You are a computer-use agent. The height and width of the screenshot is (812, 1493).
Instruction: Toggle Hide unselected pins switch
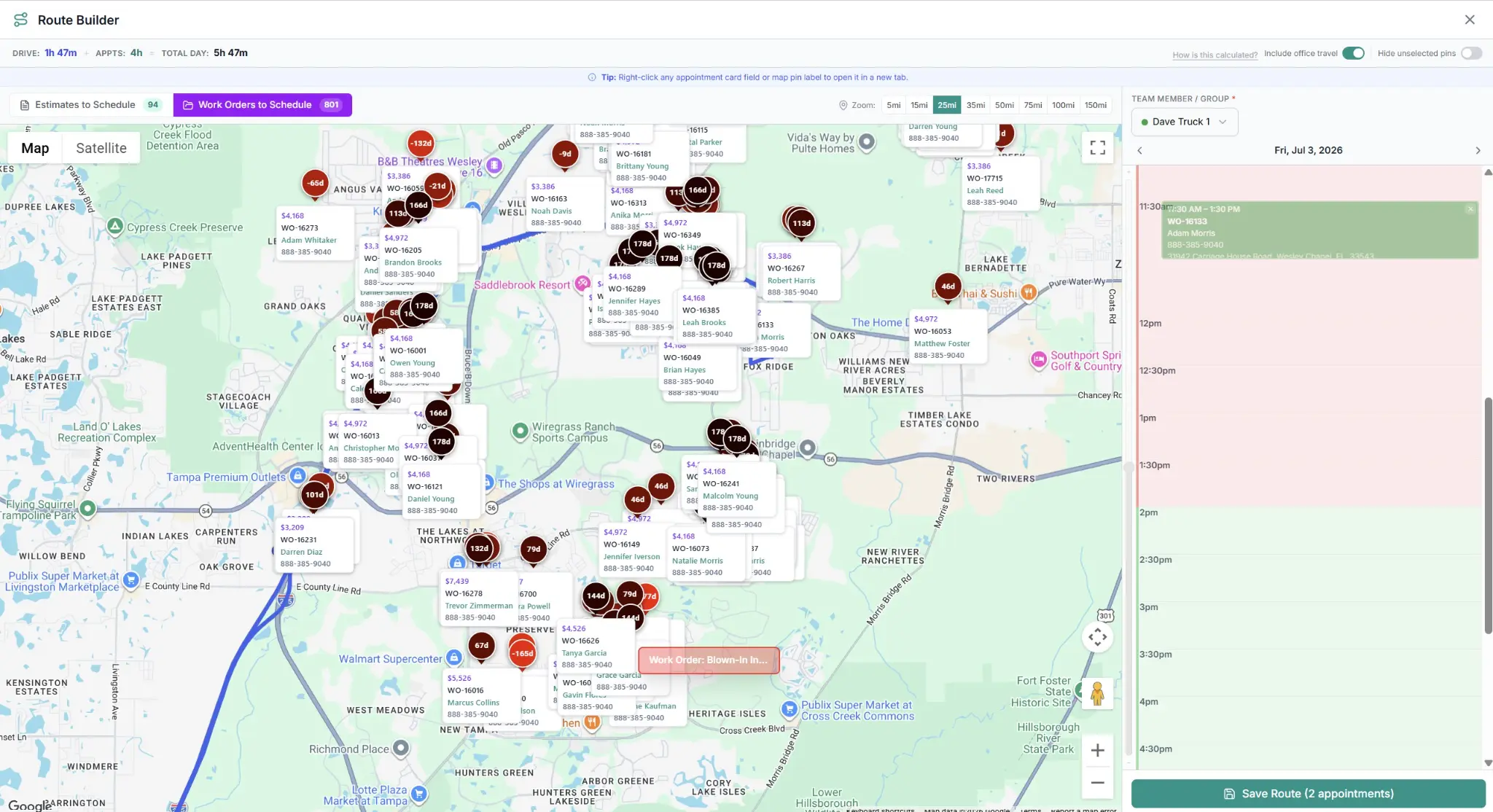1471,53
